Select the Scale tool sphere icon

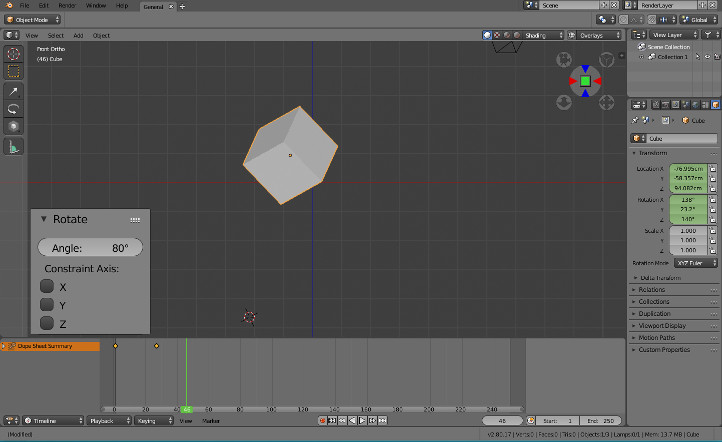pos(13,127)
